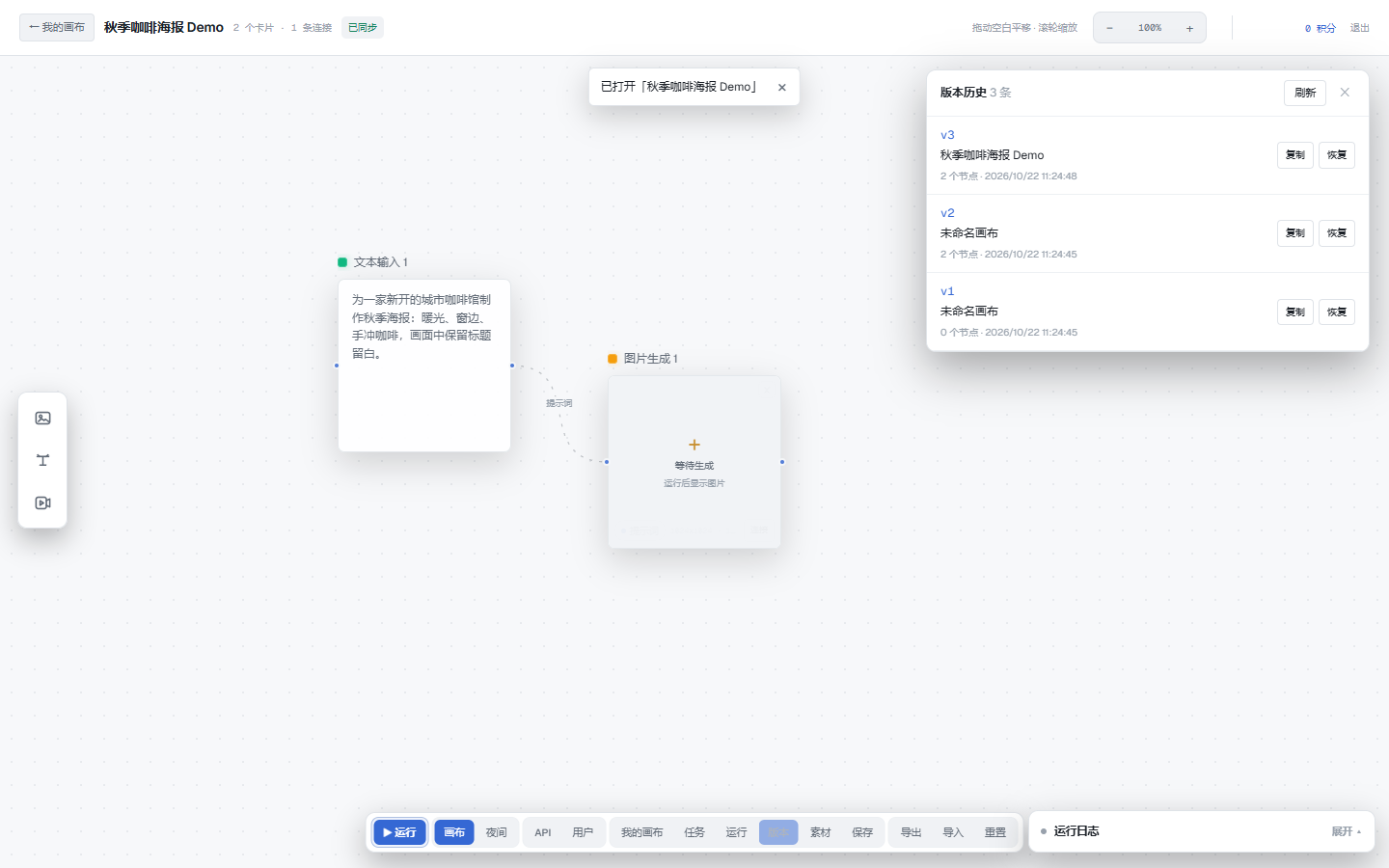Open the 用户 tab in bottom toolbar
1389x868 pixels.
(x=583, y=832)
